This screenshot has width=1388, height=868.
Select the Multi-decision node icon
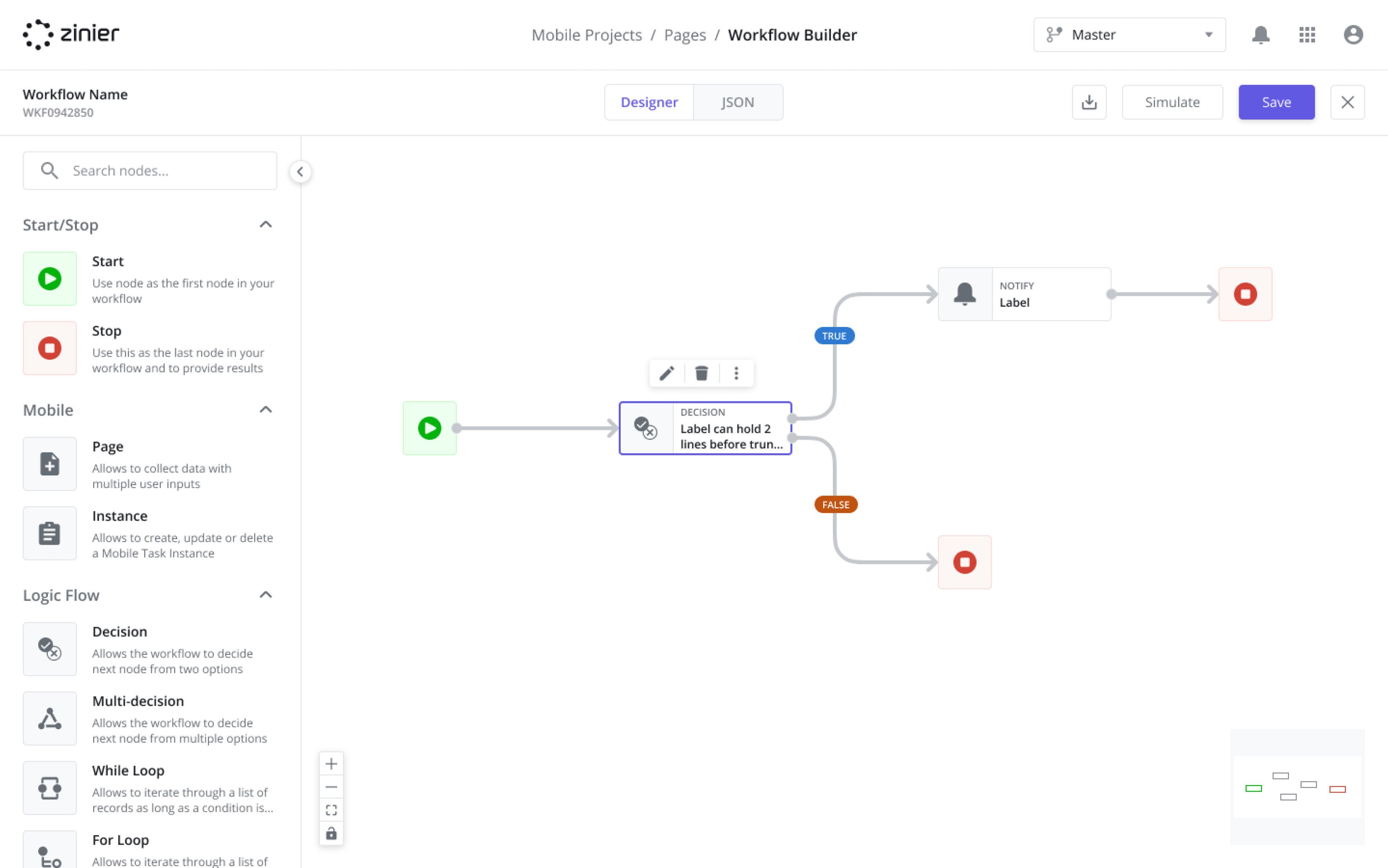pyautogui.click(x=50, y=718)
